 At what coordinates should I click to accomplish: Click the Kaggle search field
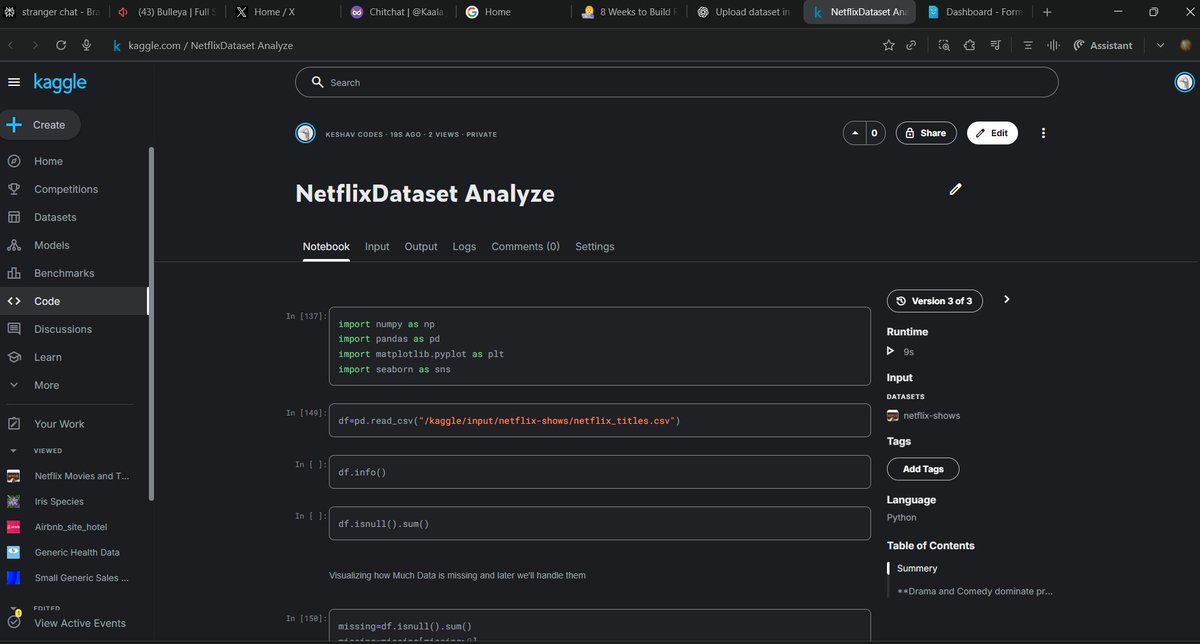(x=676, y=82)
